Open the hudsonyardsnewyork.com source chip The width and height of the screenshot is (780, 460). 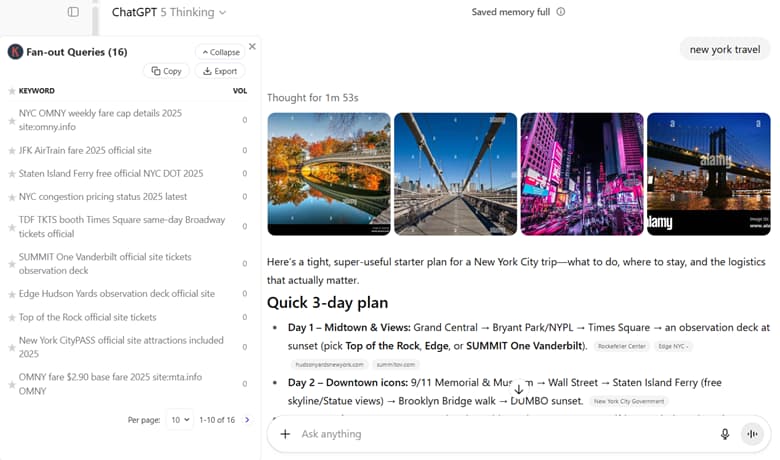[329, 365]
